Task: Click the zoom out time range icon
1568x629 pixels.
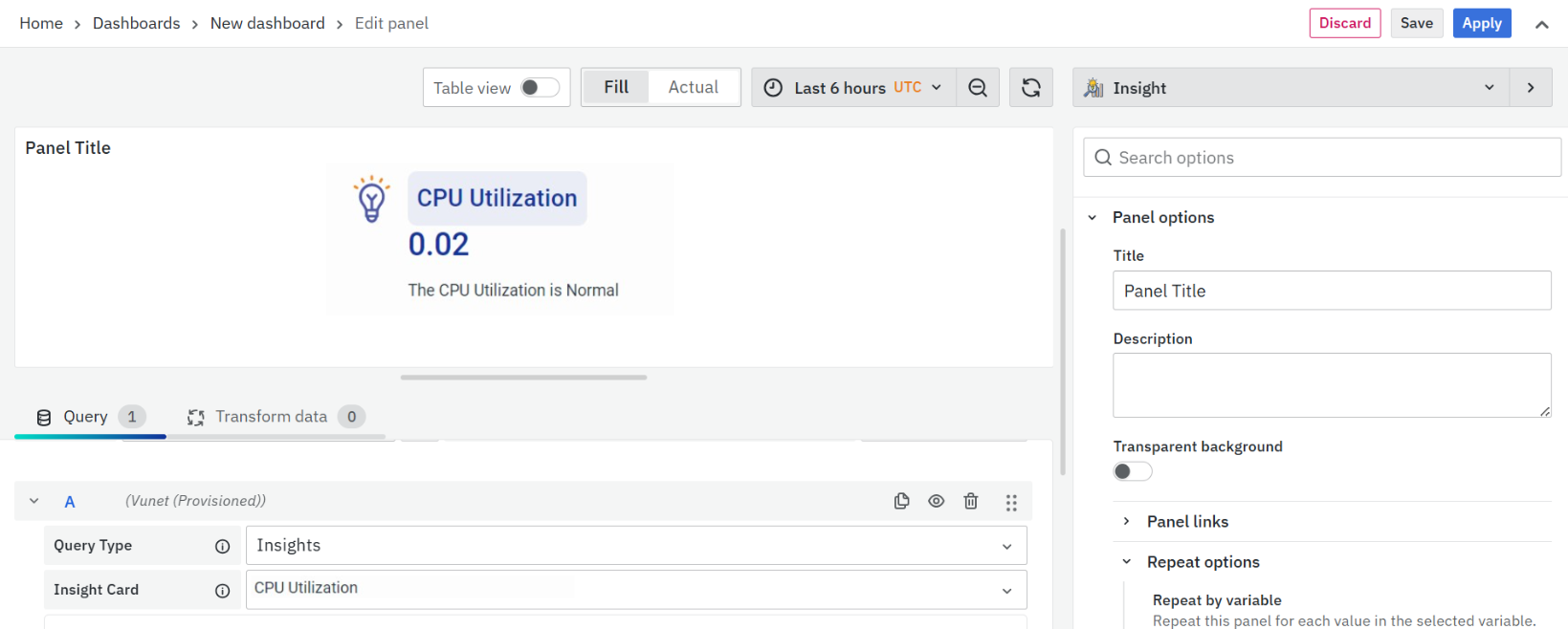Action: pos(977,88)
